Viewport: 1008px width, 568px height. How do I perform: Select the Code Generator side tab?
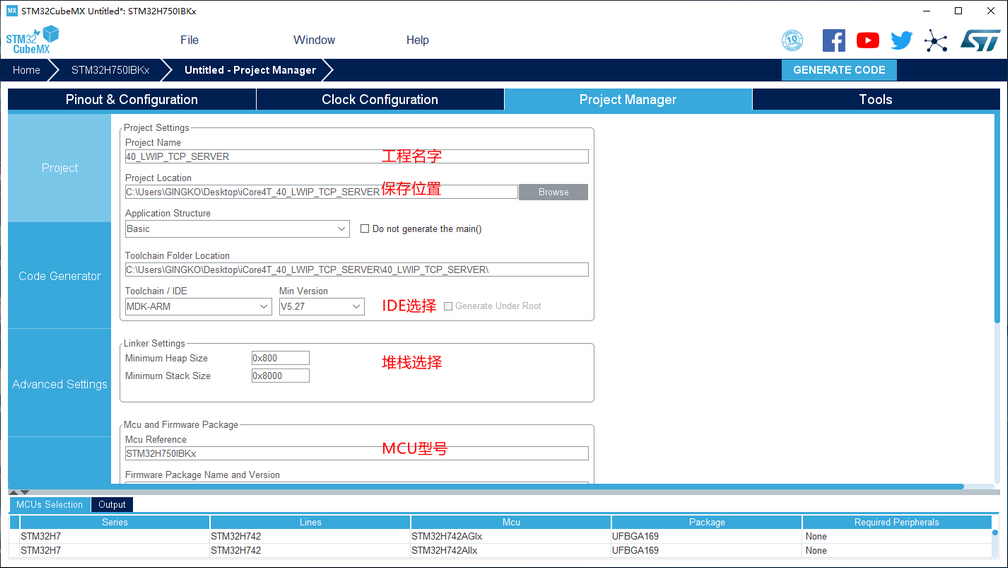[60, 276]
